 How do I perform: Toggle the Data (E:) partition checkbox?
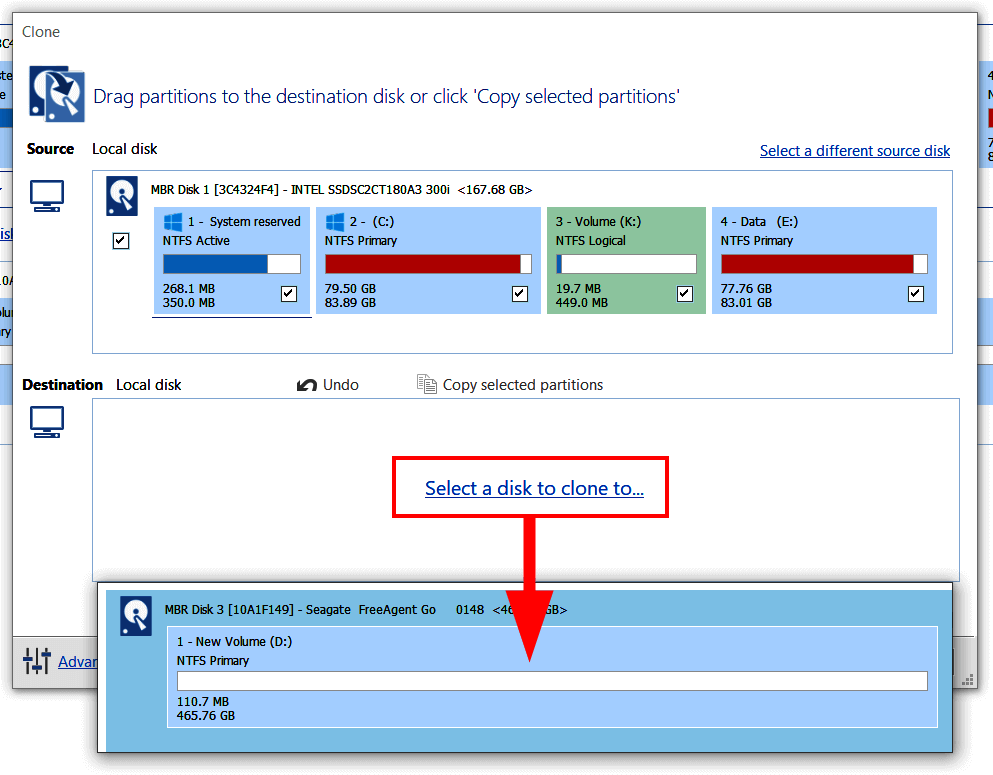click(915, 293)
